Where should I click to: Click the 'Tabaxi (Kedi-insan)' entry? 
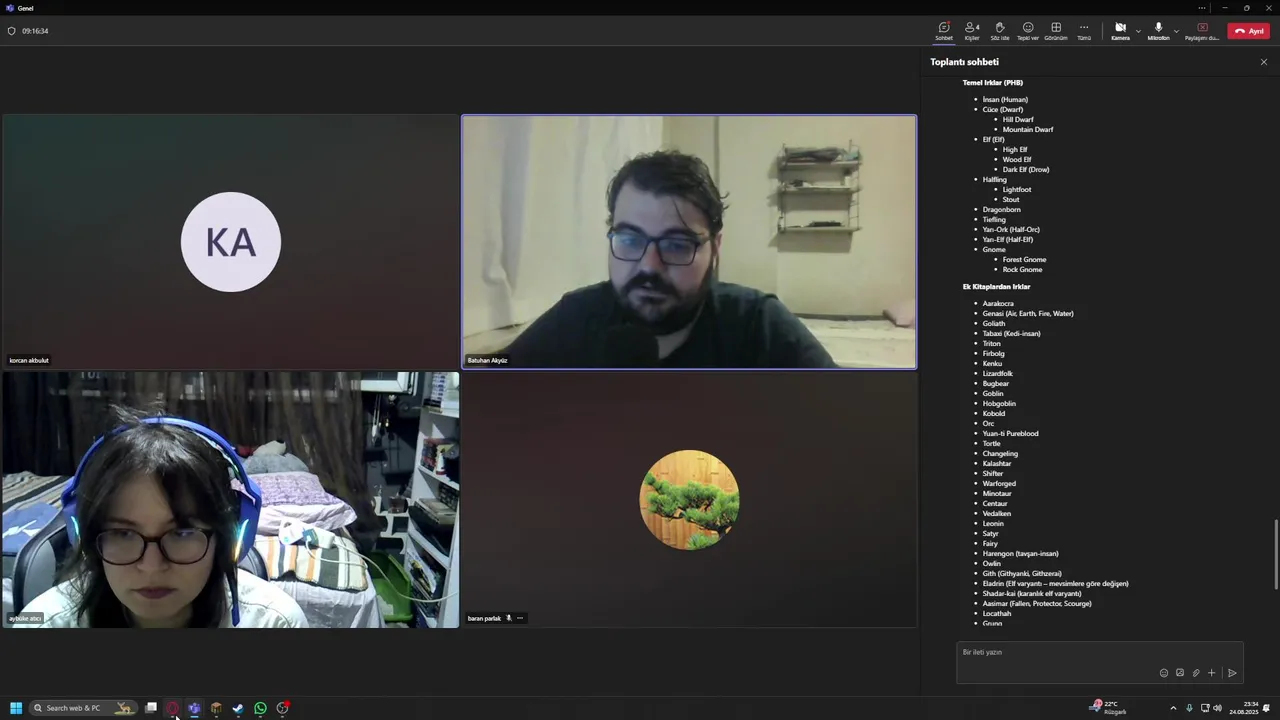pos(1011,334)
